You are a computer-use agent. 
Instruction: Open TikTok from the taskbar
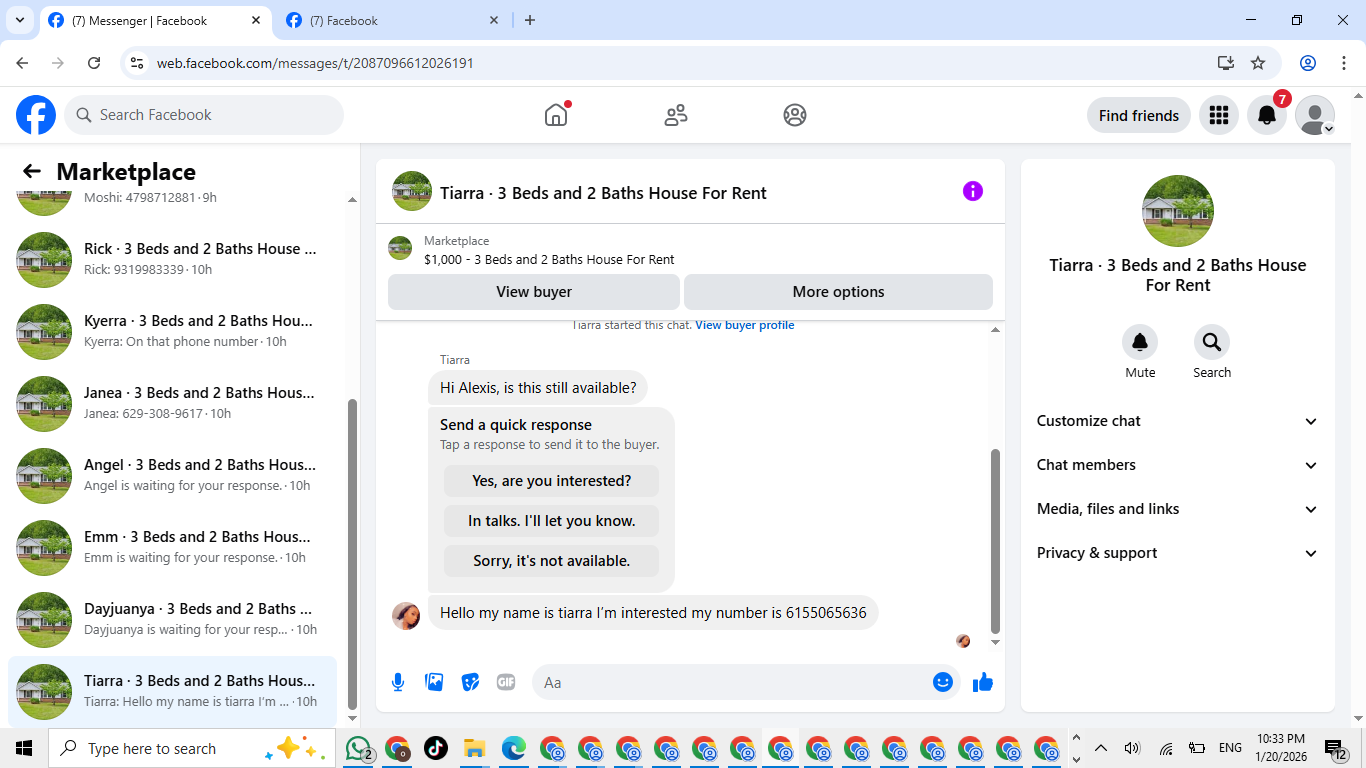[436, 748]
